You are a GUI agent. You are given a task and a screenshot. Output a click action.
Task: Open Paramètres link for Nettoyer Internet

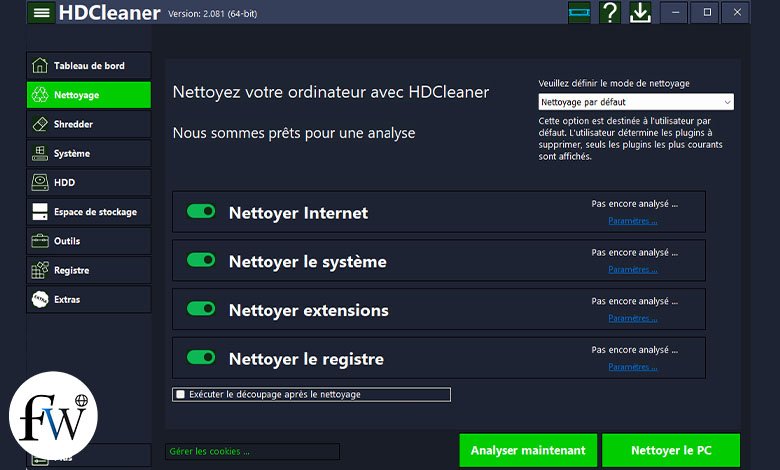633,221
